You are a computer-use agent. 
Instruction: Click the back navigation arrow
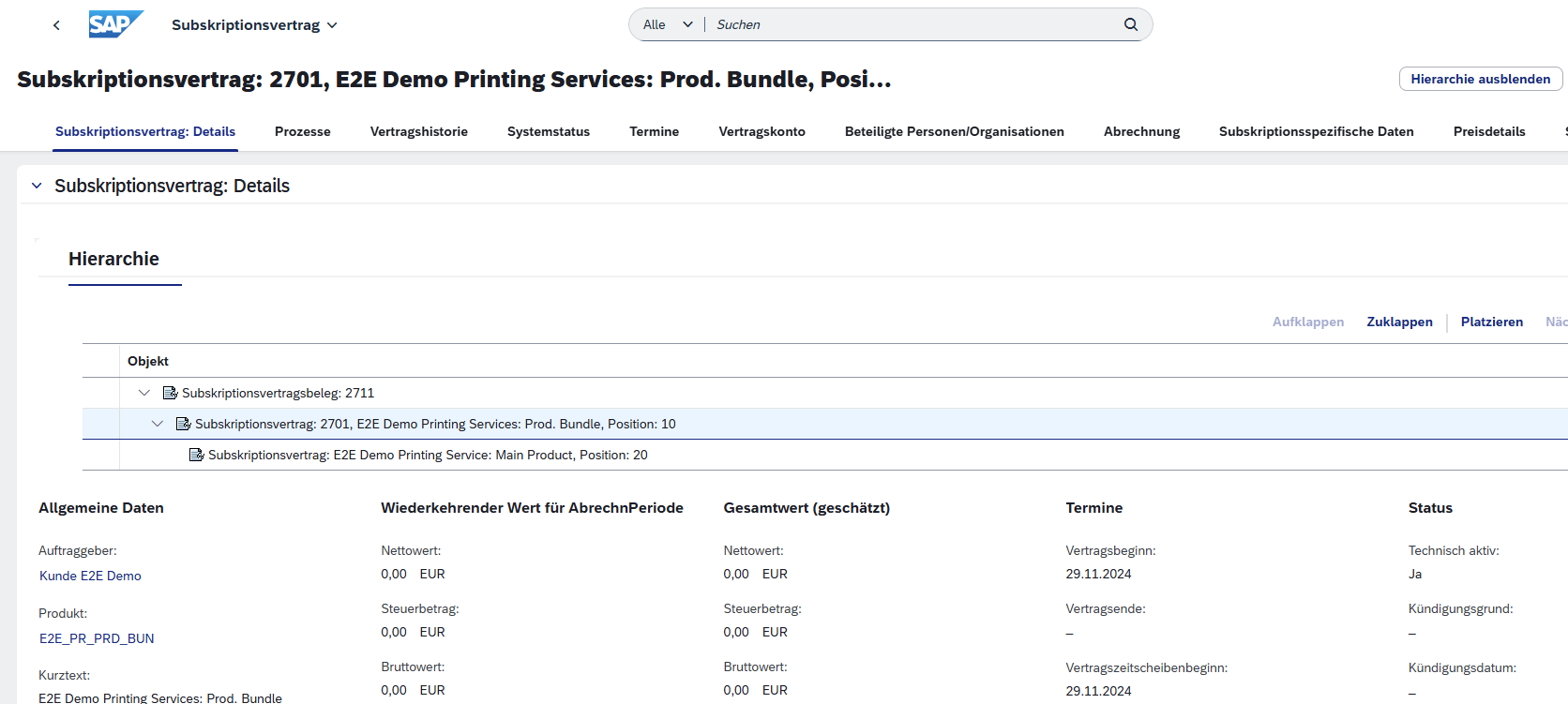point(56,25)
